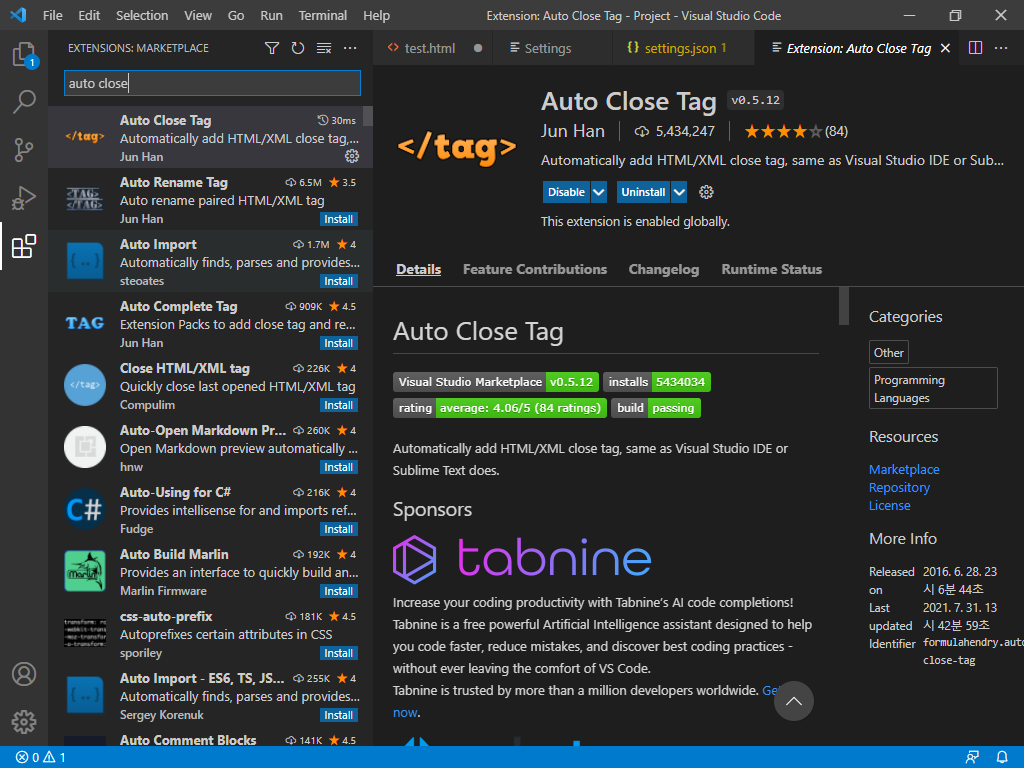Open the Selection menu
Image resolution: width=1024 pixels, height=768 pixels.
click(x=142, y=16)
